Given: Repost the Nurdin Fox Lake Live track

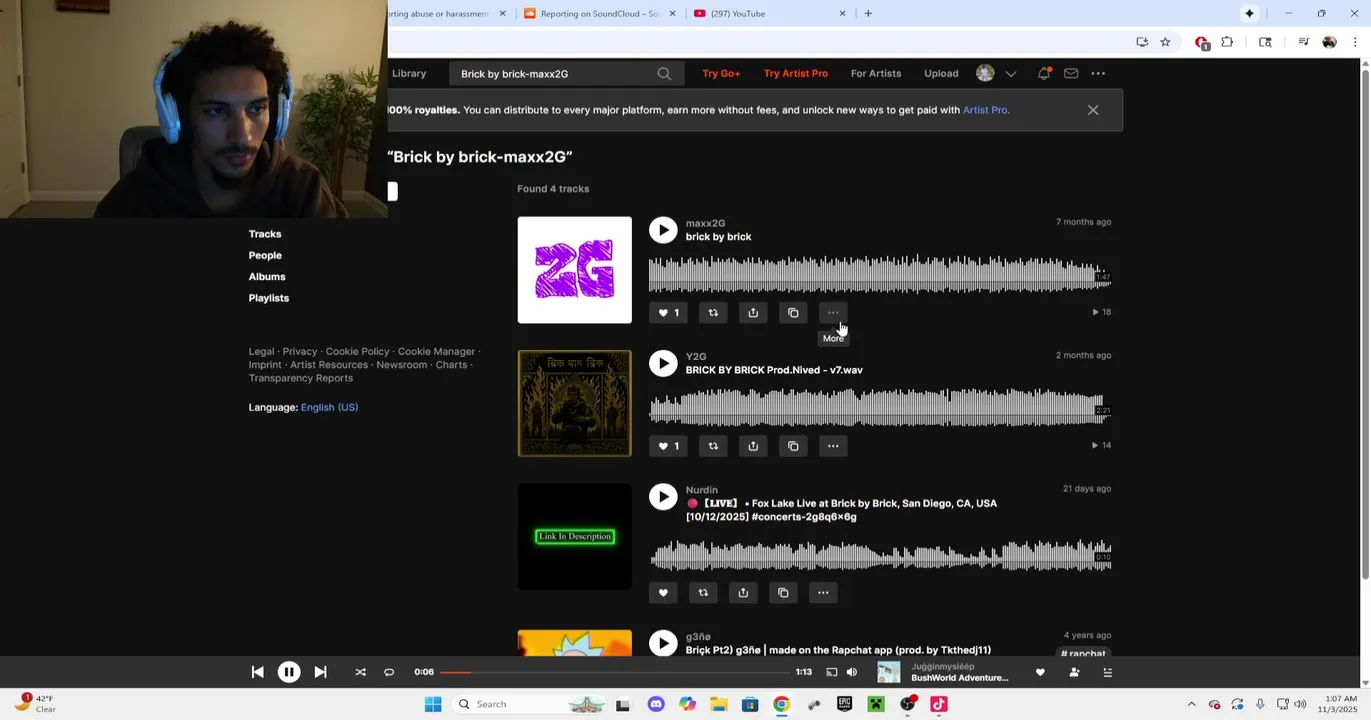Looking at the screenshot, I should tap(703, 593).
